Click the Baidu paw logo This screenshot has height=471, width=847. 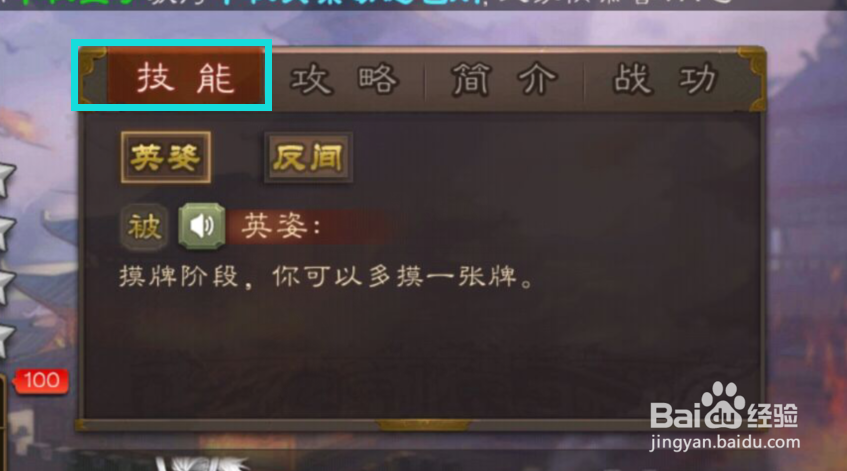(x=723, y=404)
